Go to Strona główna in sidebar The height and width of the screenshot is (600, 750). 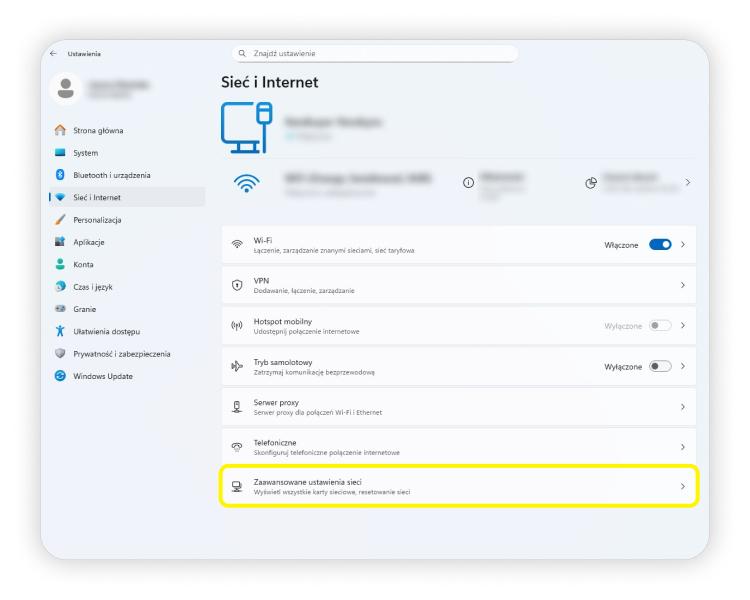(x=98, y=131)
